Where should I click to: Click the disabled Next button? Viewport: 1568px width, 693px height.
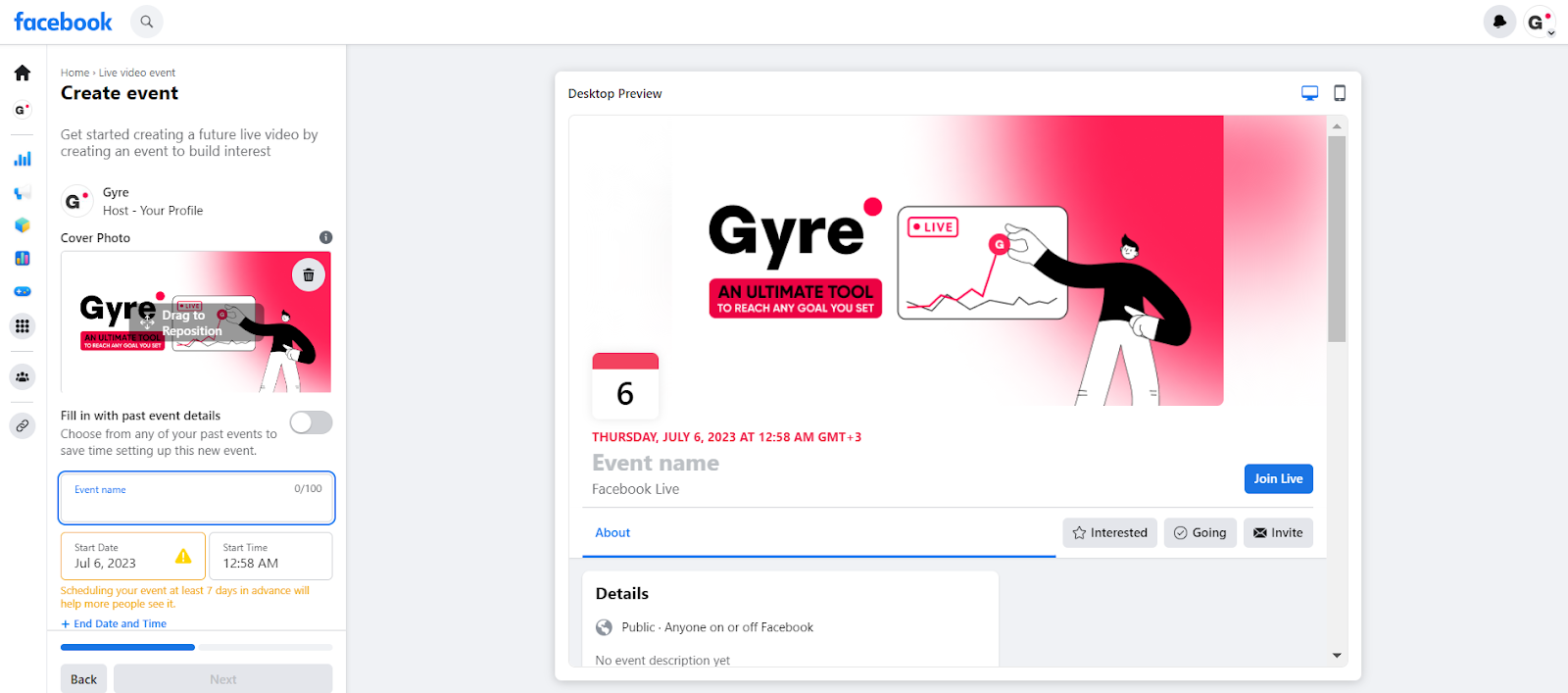pos(222,678)
